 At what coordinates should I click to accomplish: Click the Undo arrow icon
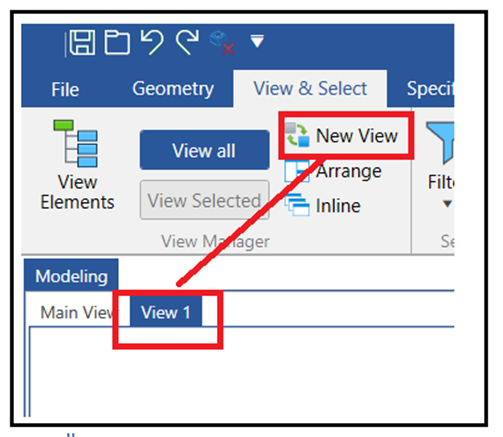(x=152, y=42)
